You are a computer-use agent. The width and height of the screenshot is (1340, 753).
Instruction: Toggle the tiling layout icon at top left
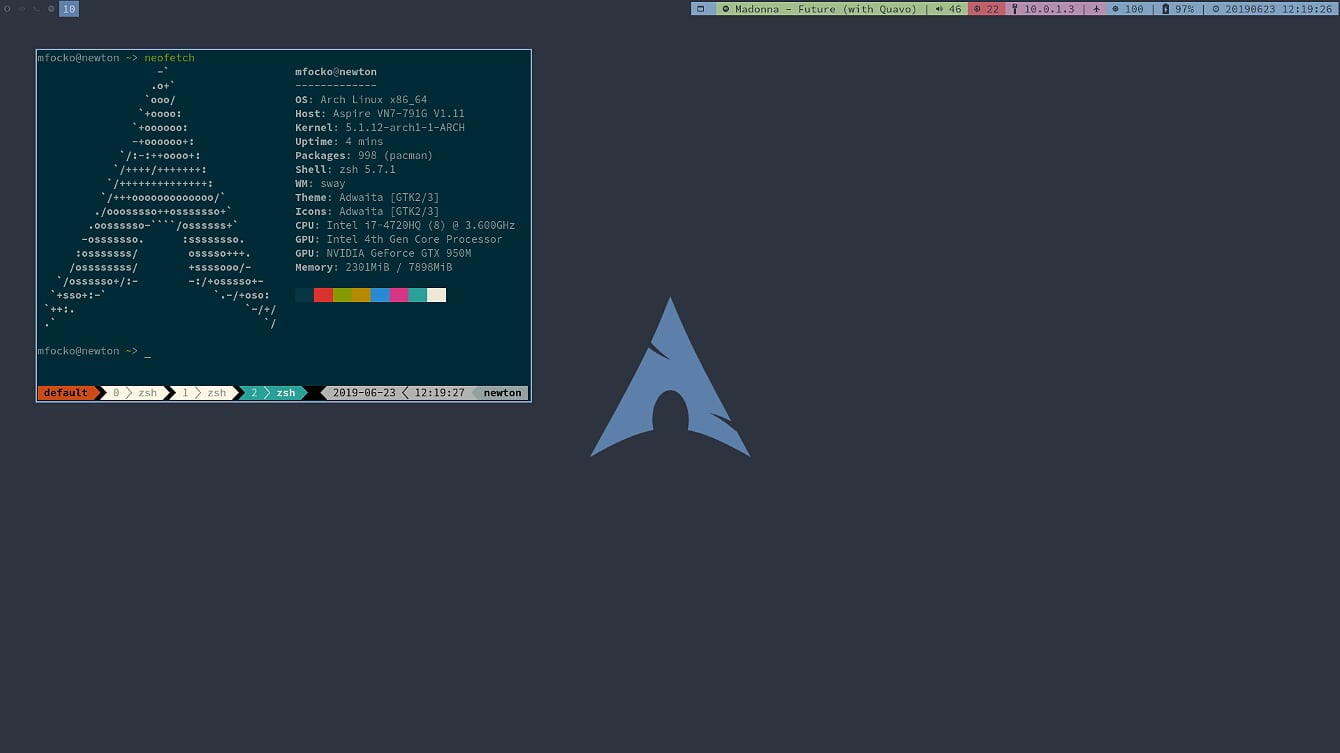tap(701, 9)
